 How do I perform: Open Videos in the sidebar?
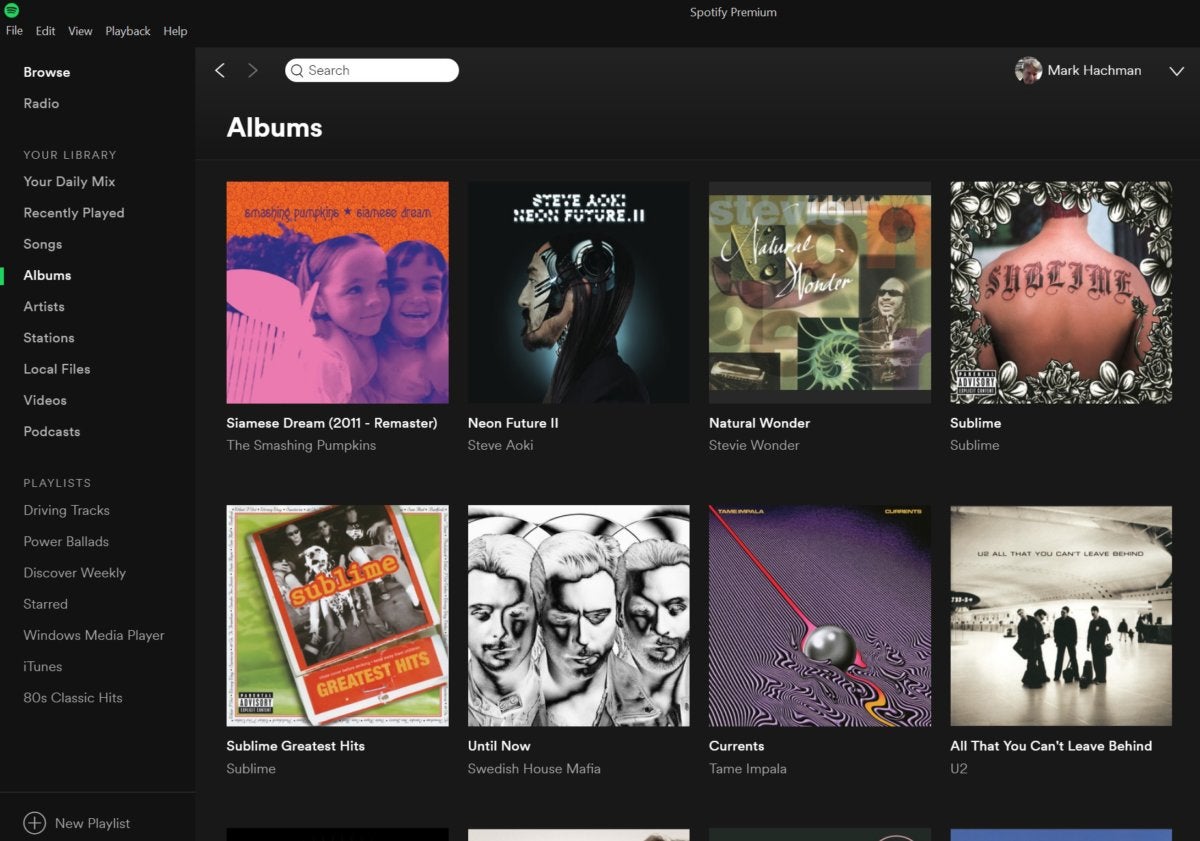[x=45, y=400]
